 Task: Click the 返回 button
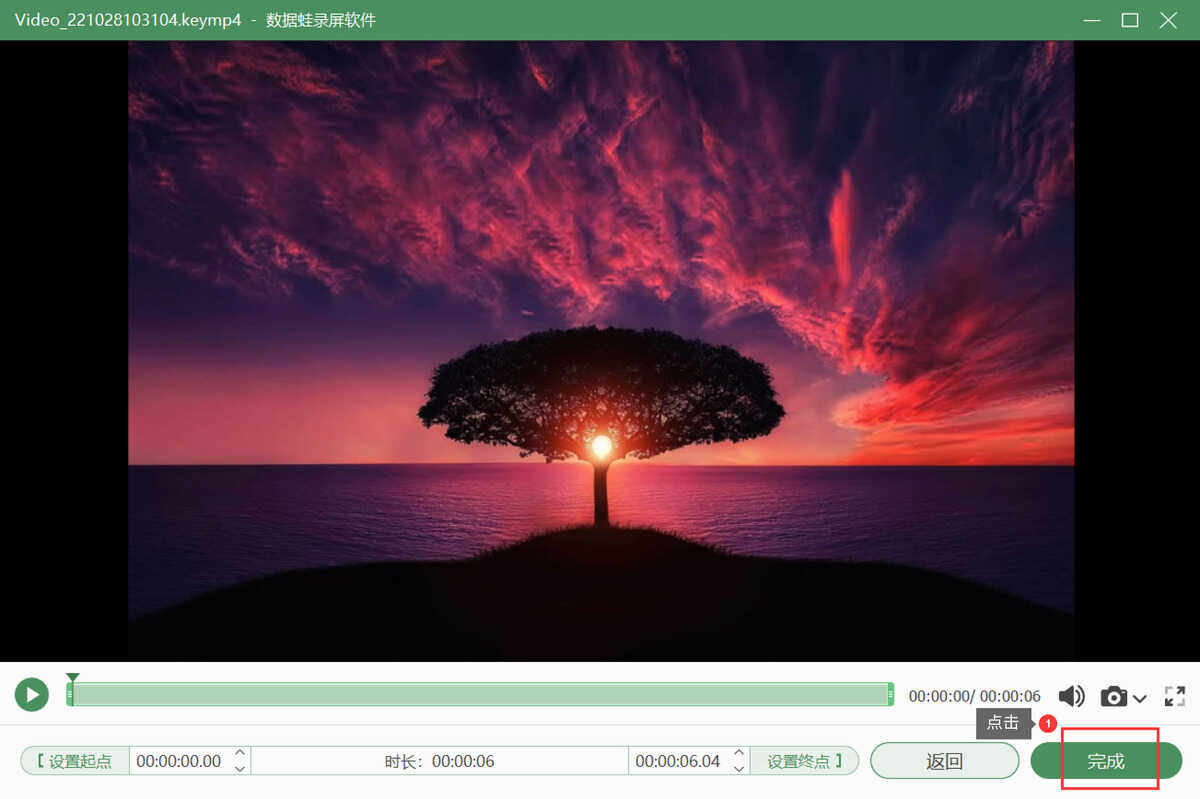pyautogui.click(x=944, y=761)
